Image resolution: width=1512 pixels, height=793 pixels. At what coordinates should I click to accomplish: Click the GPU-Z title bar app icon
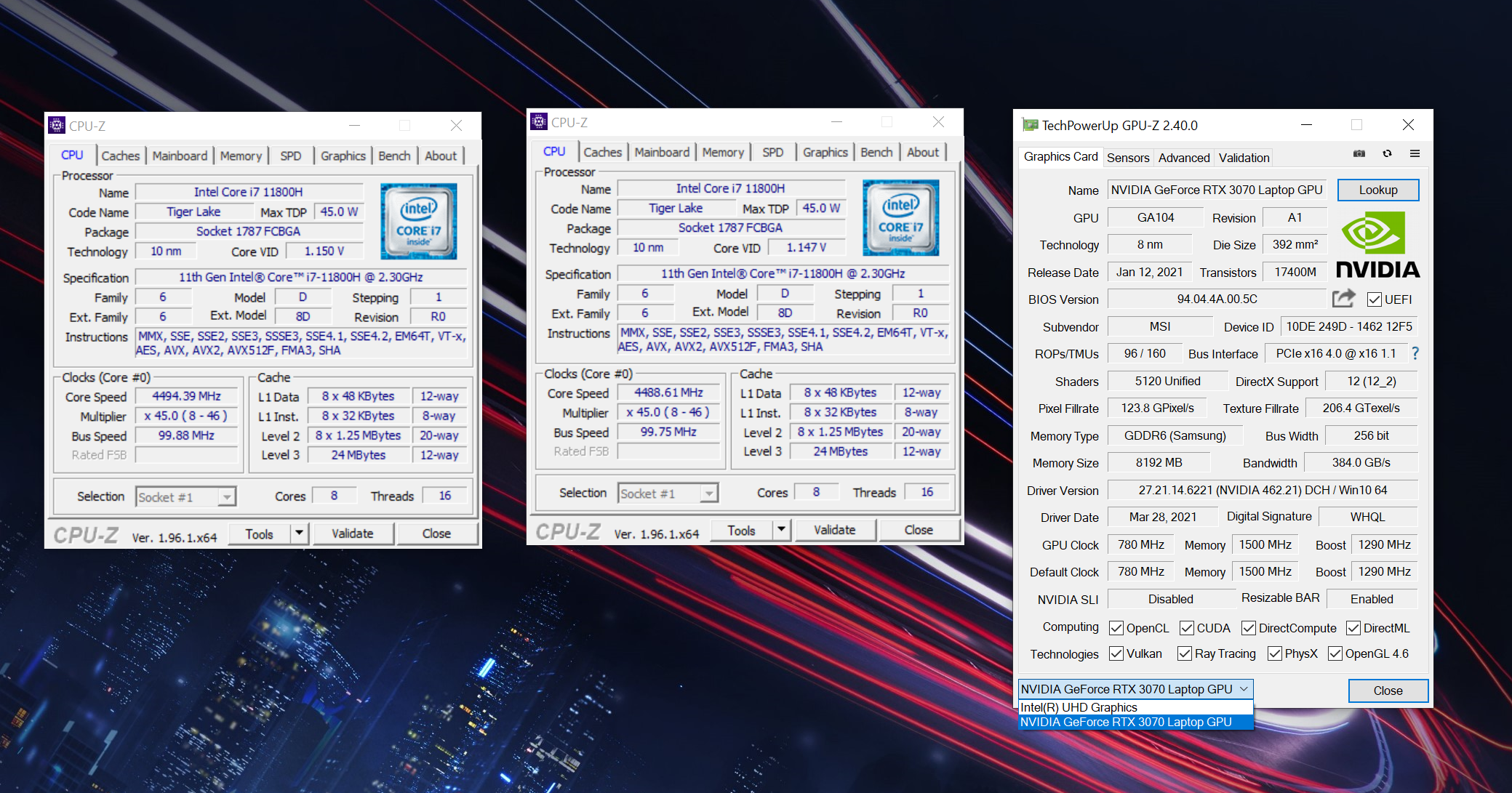coord(1029,125)
